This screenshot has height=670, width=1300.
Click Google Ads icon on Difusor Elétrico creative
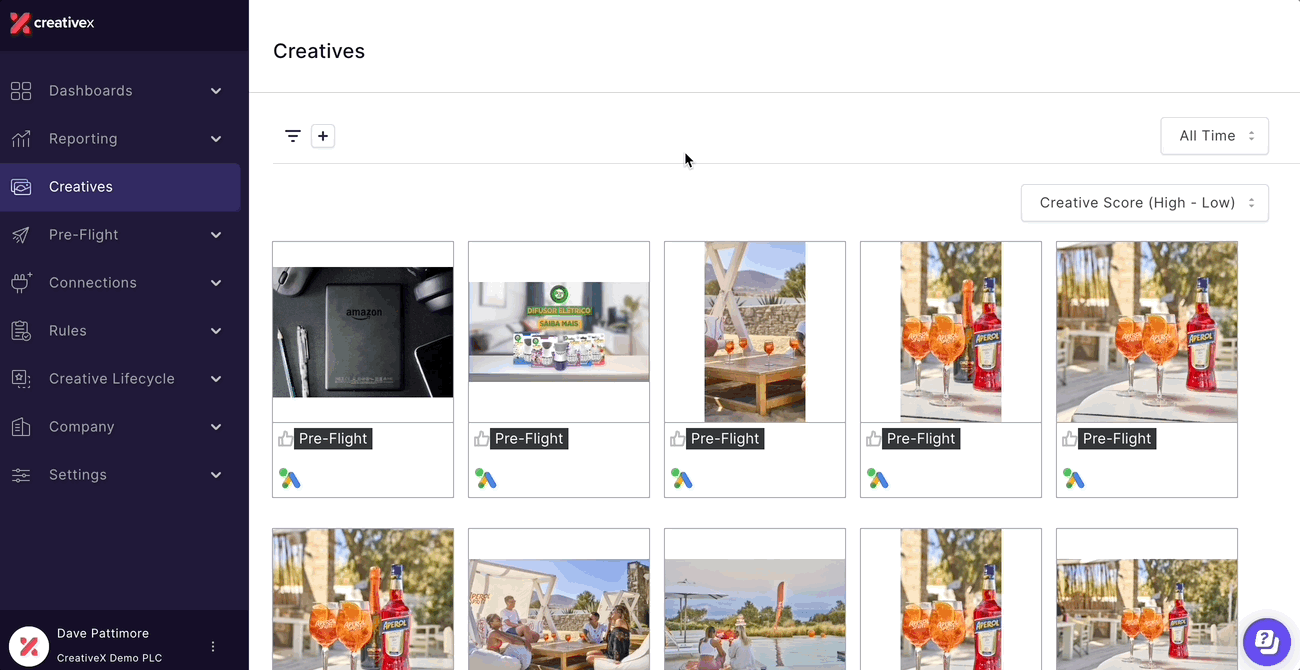point(486,479)
